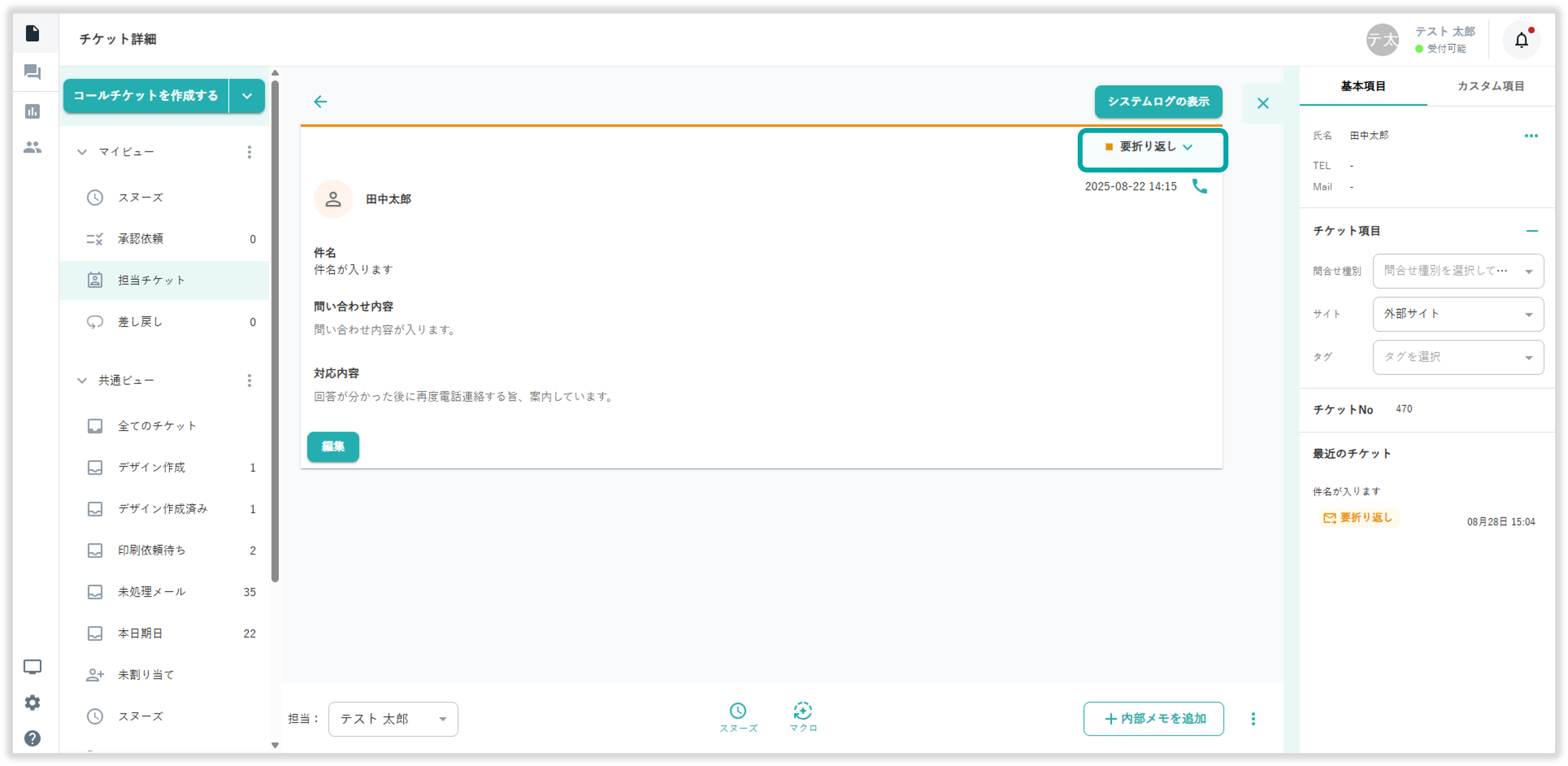1568x766 pixels.
Task: Open the settings gear in sidebar
Action: (32, 702)
